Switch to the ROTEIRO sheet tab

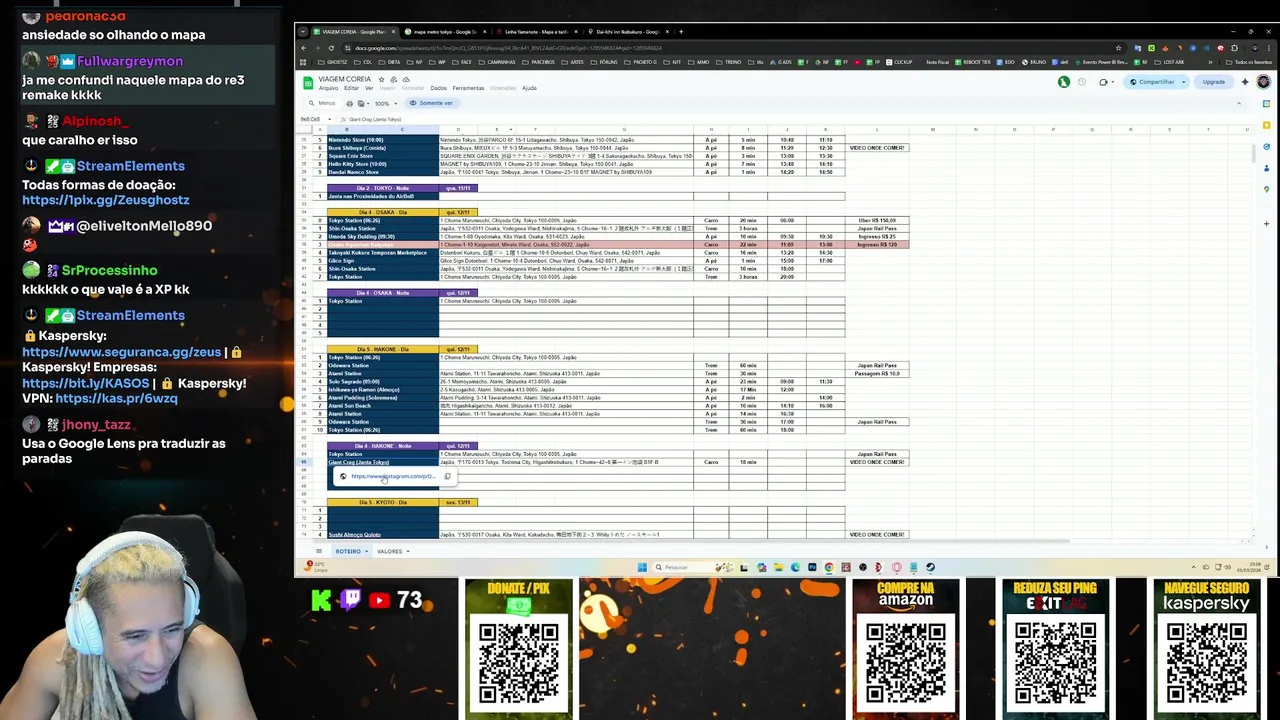348,551
